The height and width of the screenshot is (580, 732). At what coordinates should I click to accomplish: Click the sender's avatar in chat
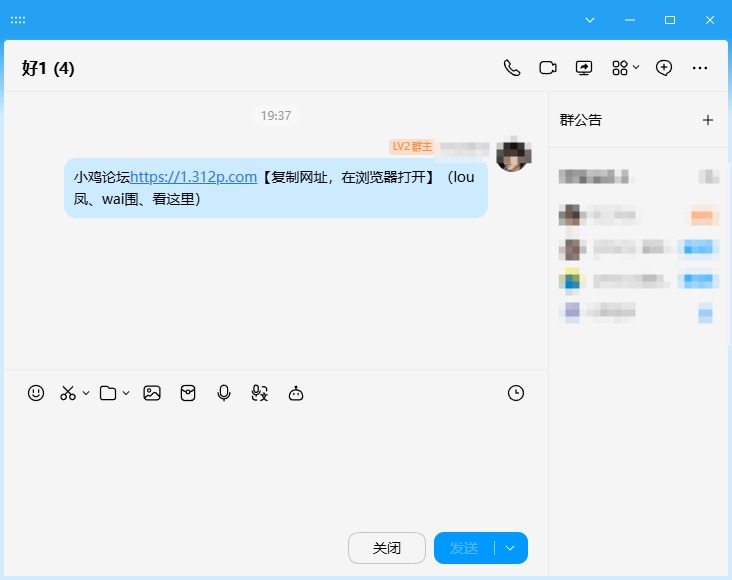tap(514, 155)
